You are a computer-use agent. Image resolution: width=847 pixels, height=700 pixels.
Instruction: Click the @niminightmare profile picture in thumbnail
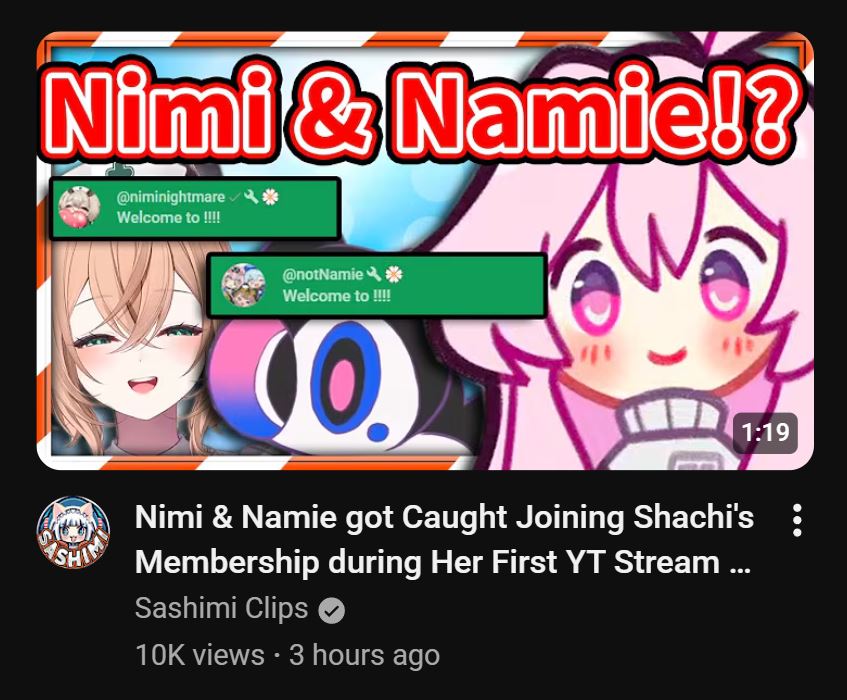[x=79, y=207]
